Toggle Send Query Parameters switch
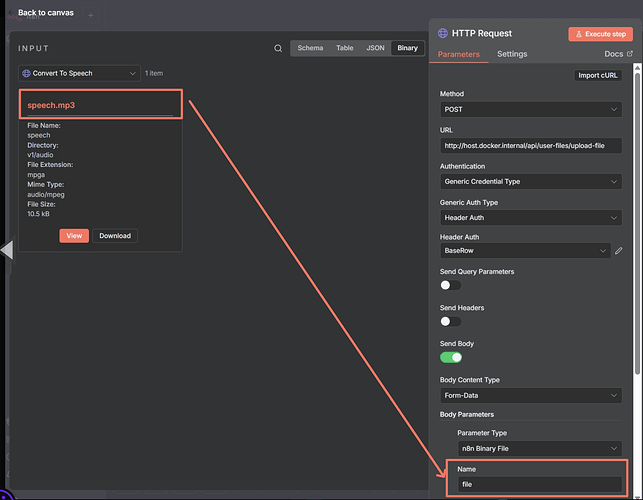643x500 pixels. (x=451, y=285)
